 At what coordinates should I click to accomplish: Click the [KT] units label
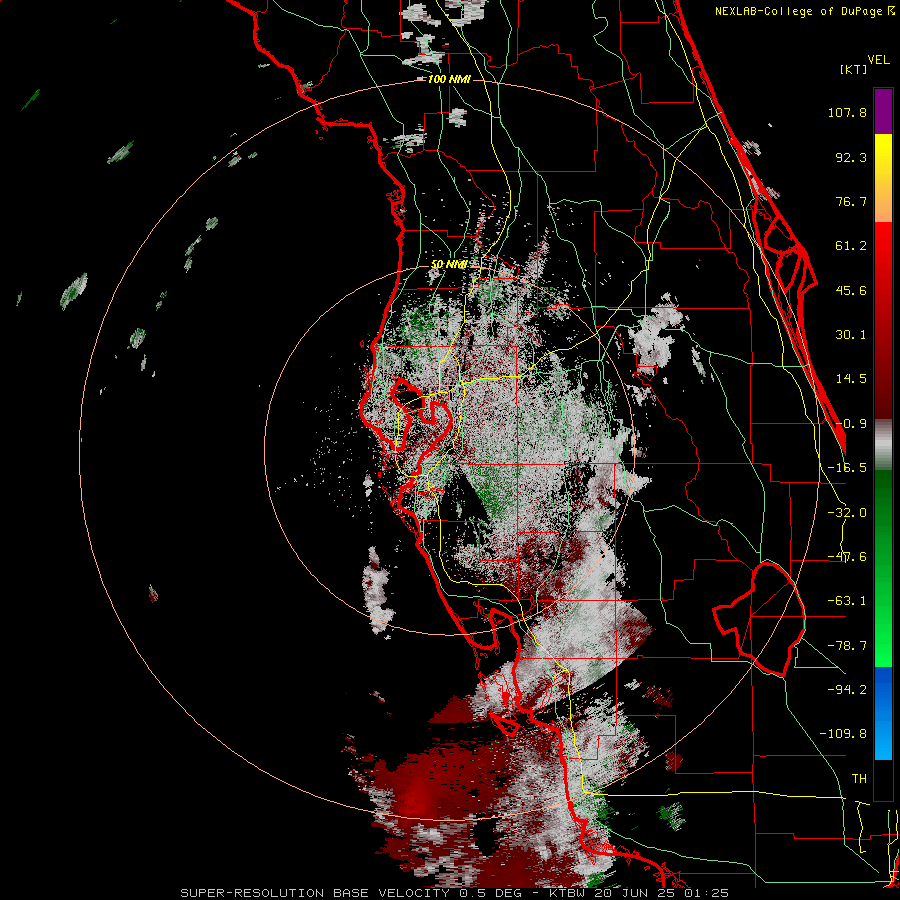[x=853, y=69]
